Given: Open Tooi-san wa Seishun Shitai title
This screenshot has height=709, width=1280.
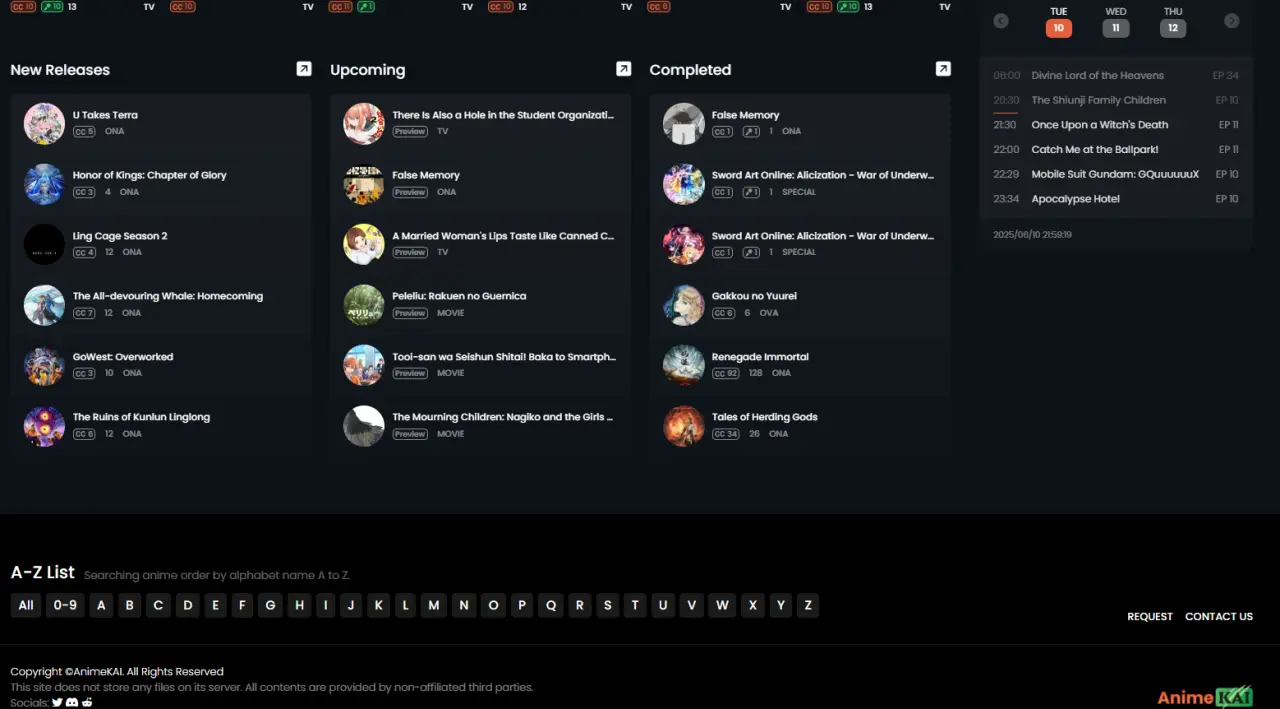Looking at the screenshot, I should pyautogui.click(x=504, y=357).
